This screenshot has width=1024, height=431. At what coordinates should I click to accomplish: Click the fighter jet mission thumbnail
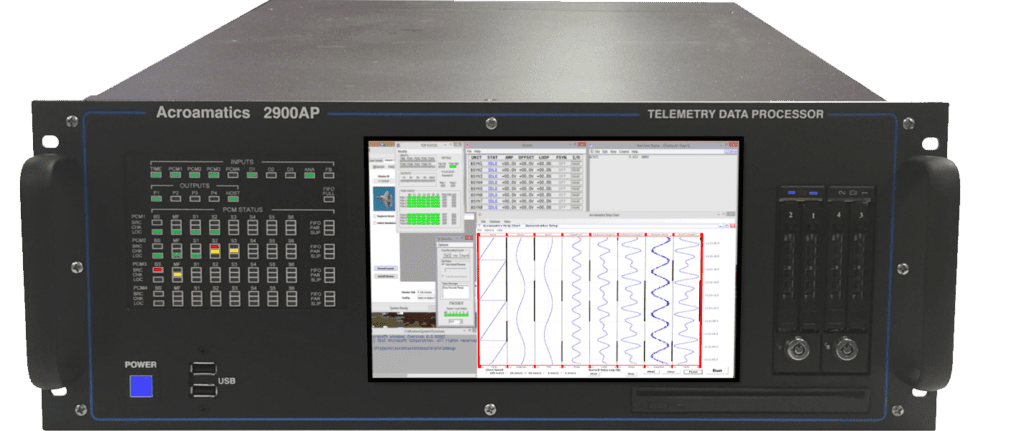(383, 198)
